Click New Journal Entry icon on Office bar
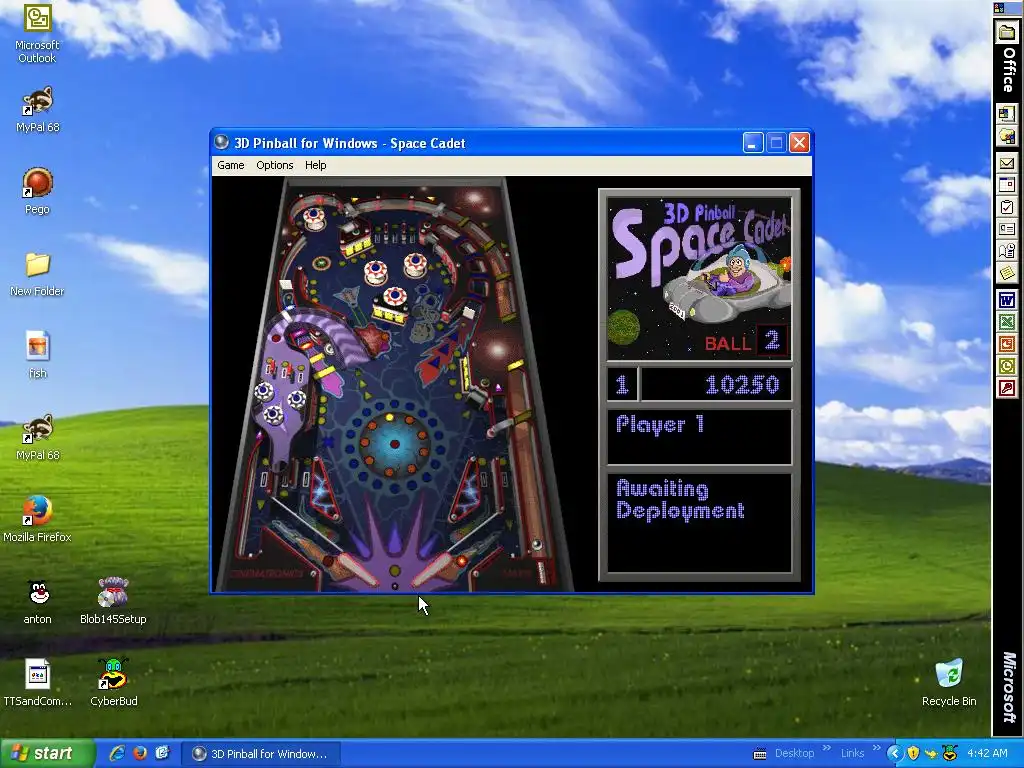This screenshot has width=1024, height=768. (1006, 251)
